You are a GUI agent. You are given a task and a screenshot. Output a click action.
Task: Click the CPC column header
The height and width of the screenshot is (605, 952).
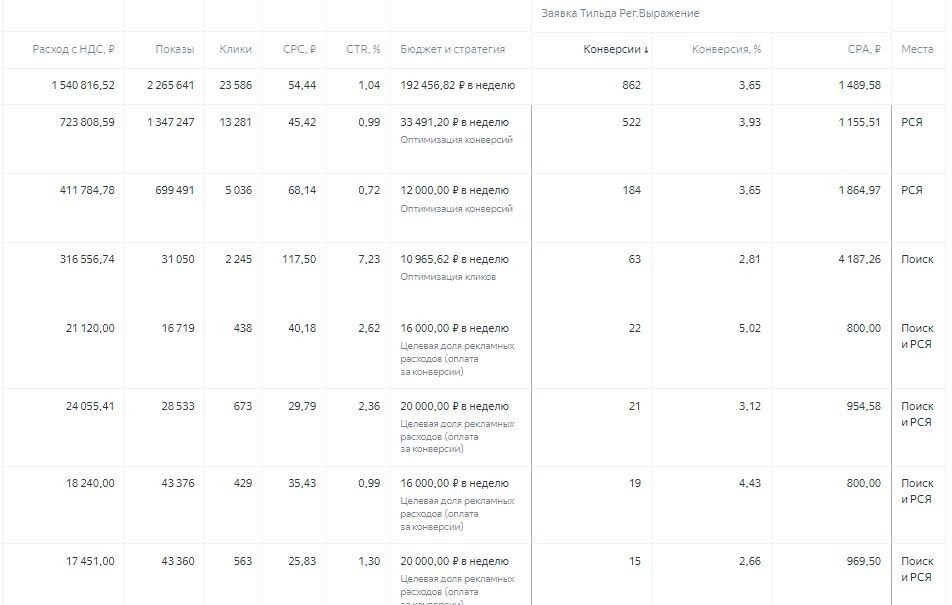(299, 49)
